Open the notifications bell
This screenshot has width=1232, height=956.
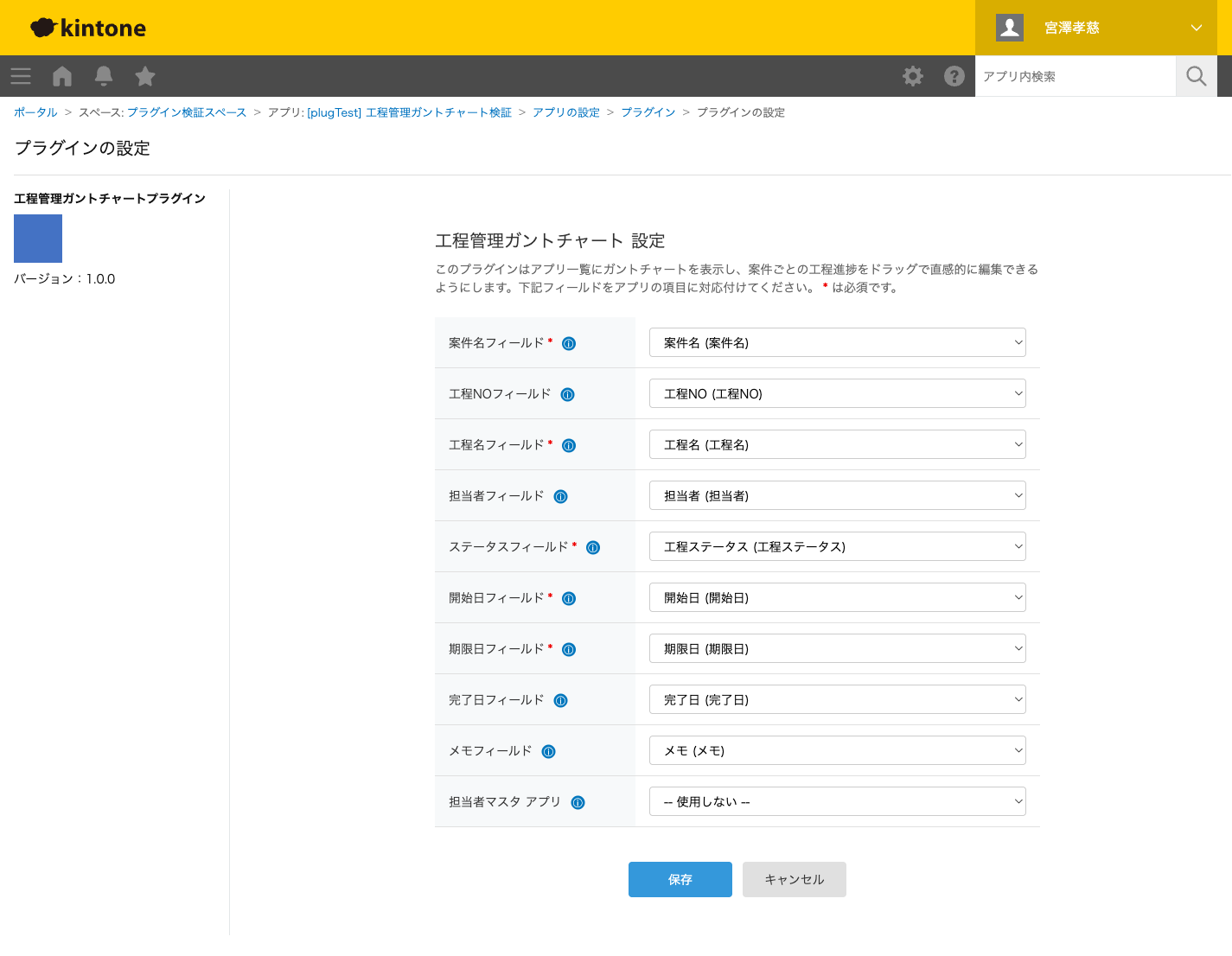104,76
